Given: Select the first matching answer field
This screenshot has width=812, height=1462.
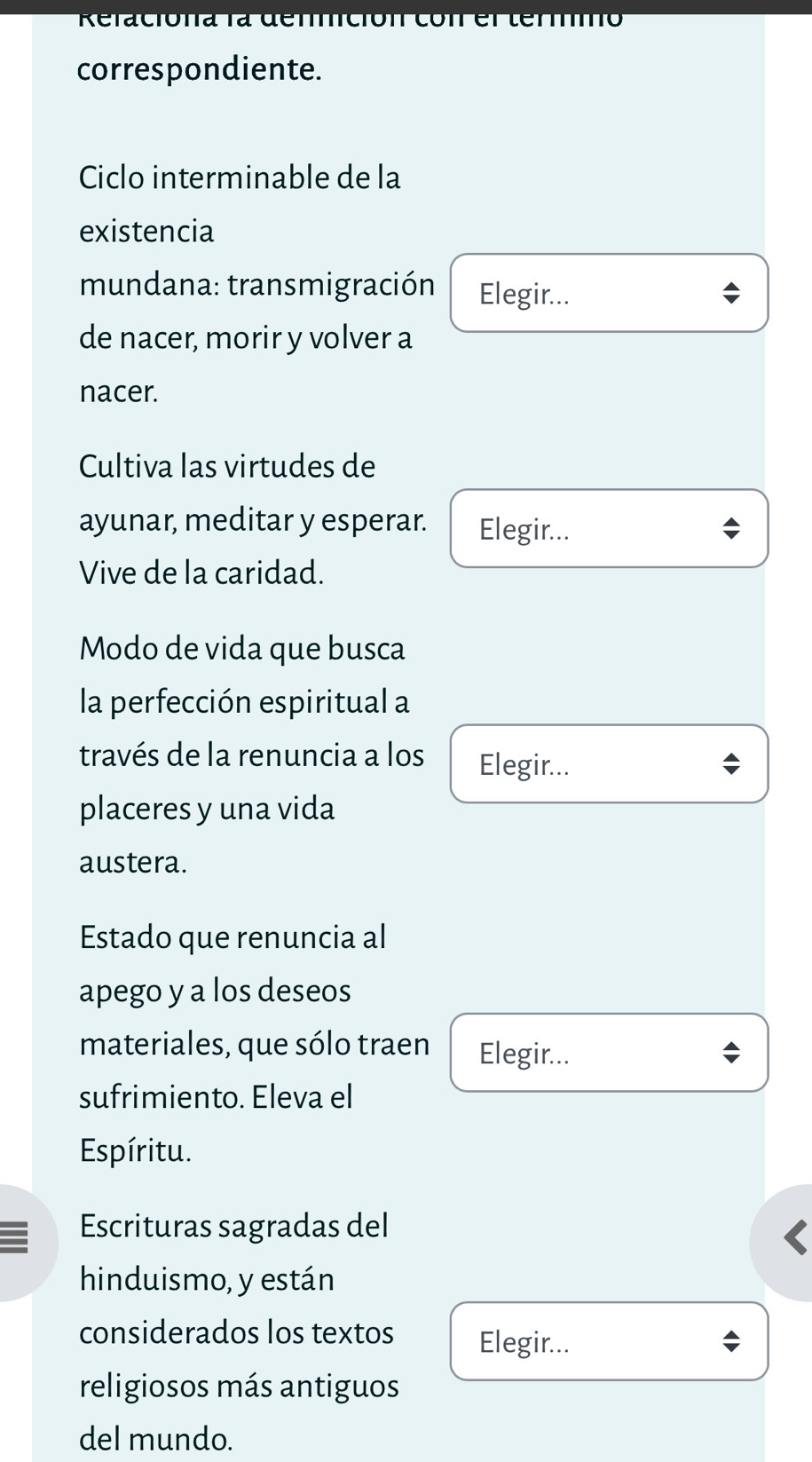Looking at the screenshot, I should click(x=609, y=293).
